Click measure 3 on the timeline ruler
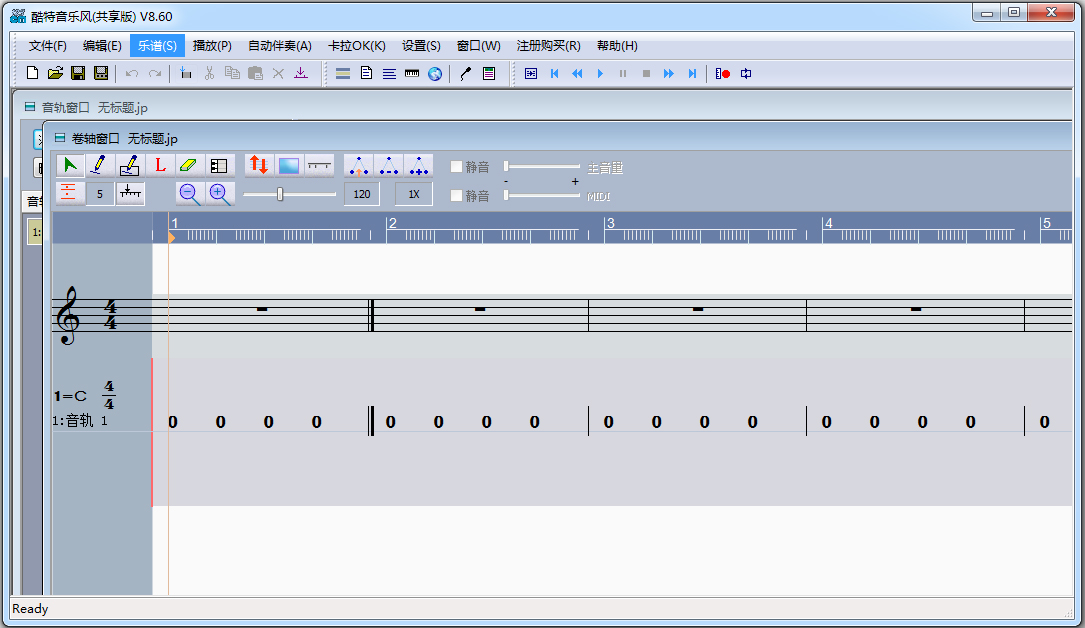This screenshot has height=628, width=1085. (x=610, y=224)
